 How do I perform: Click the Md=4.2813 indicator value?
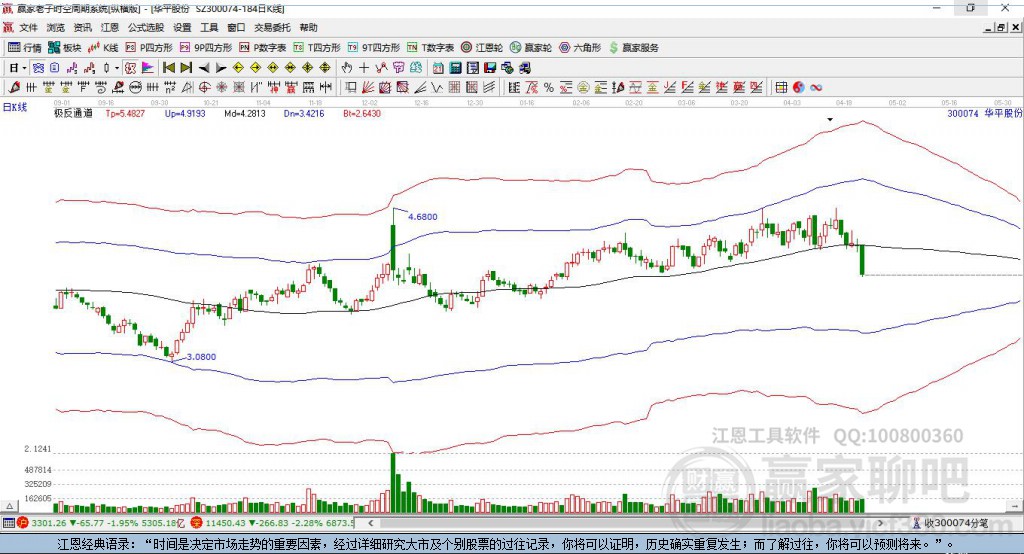tap(245, 114)
